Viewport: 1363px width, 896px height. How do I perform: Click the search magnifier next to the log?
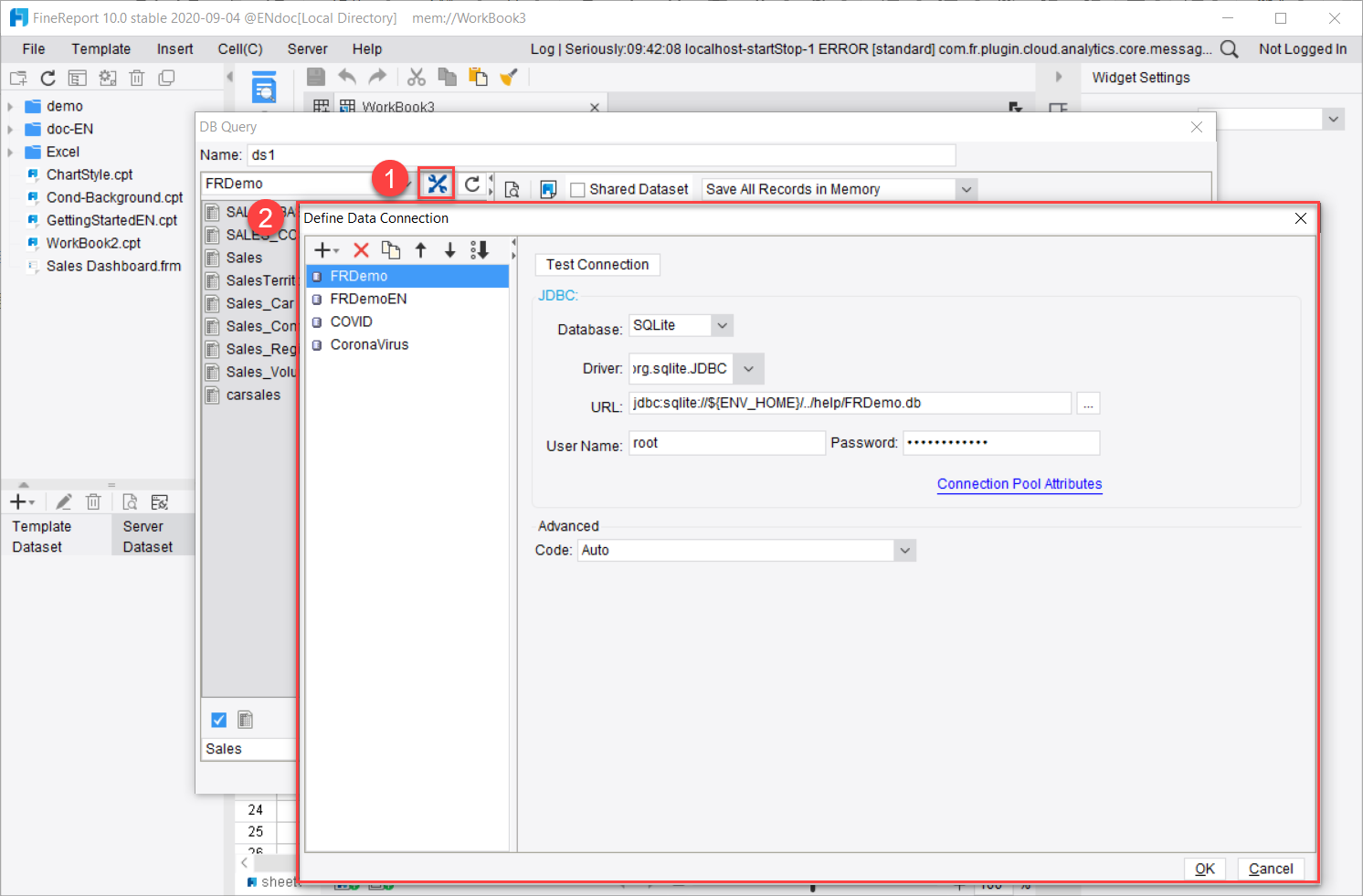tap(1230, 49)
